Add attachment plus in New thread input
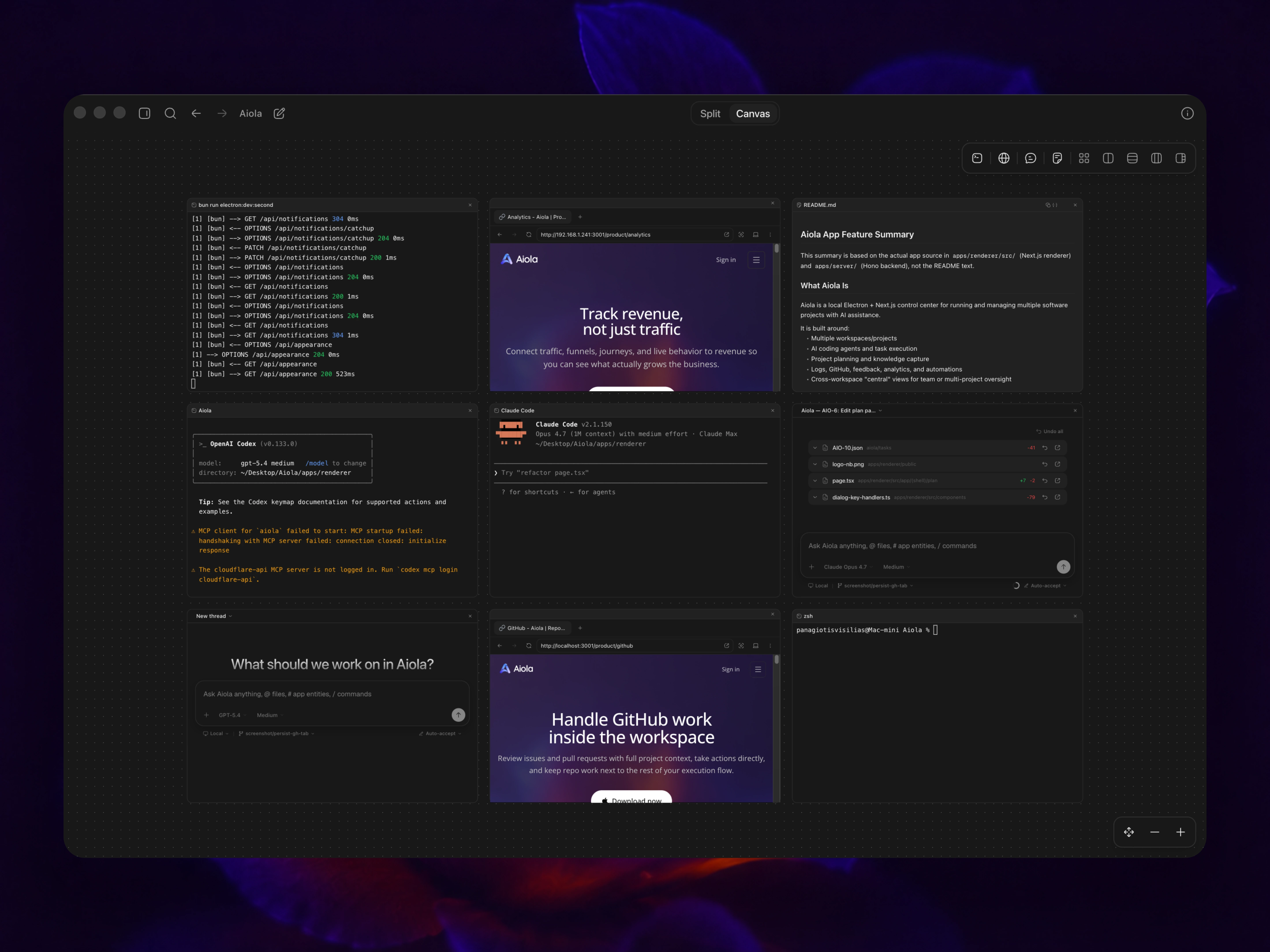 click(206, 715)
